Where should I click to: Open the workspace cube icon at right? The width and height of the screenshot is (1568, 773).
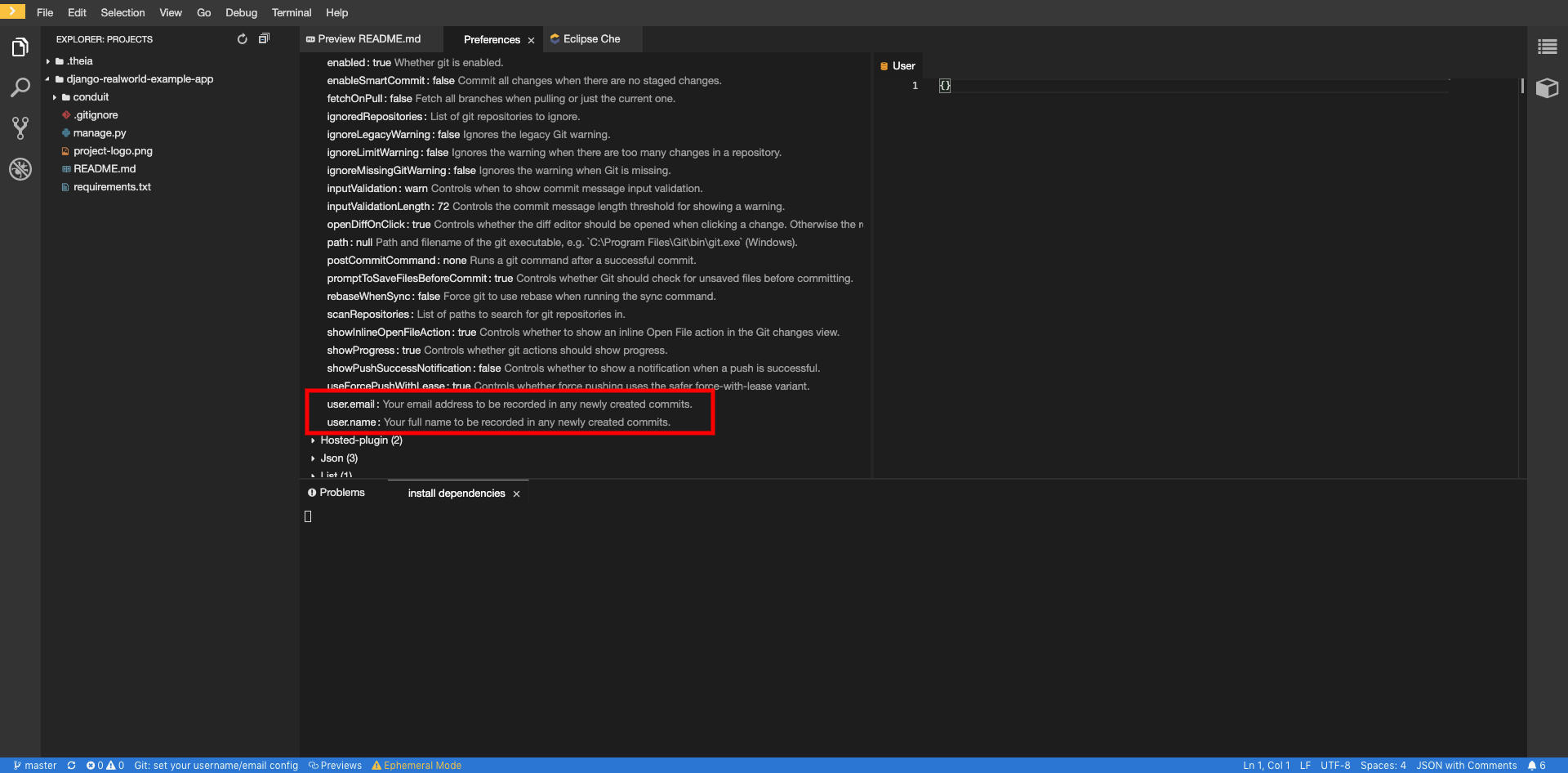click(x=1547, y=87)
